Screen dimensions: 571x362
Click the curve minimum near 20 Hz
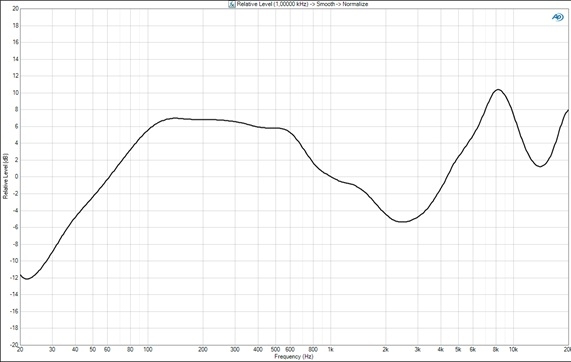click(27, 279)
